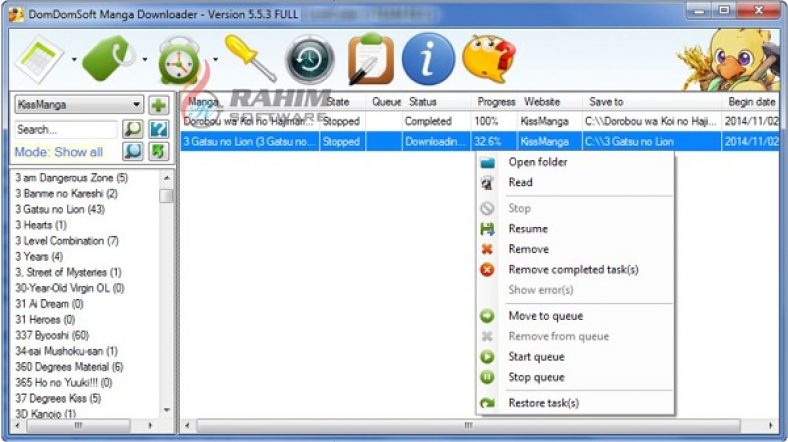Click the blue magnifier icon beside Mode label

click(133, 151)
